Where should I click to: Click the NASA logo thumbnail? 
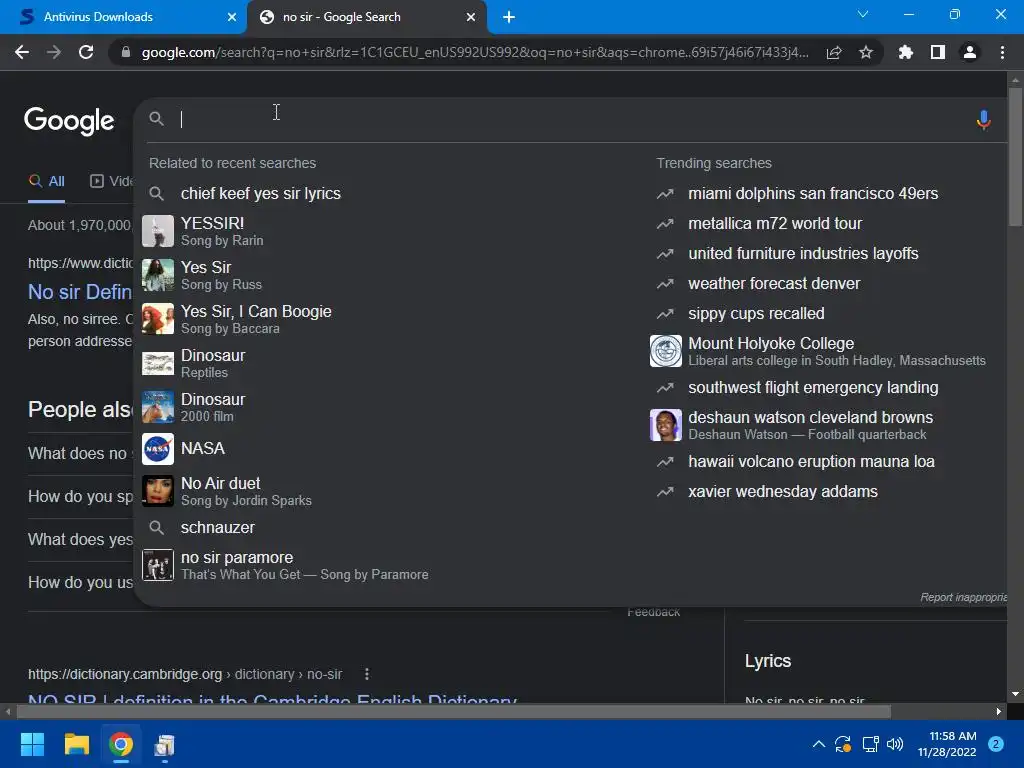158,449
